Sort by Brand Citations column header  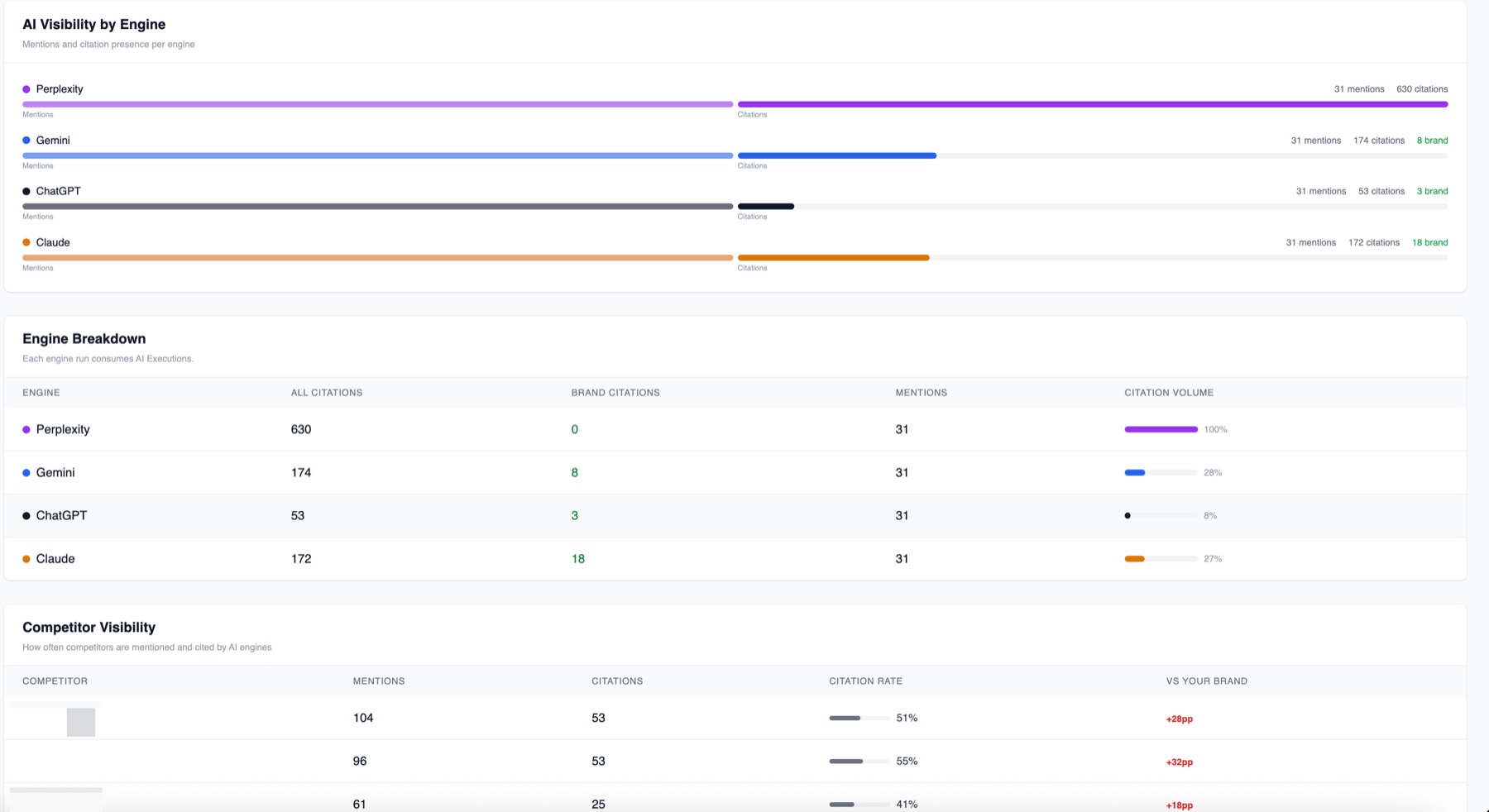tap(615, 393)
